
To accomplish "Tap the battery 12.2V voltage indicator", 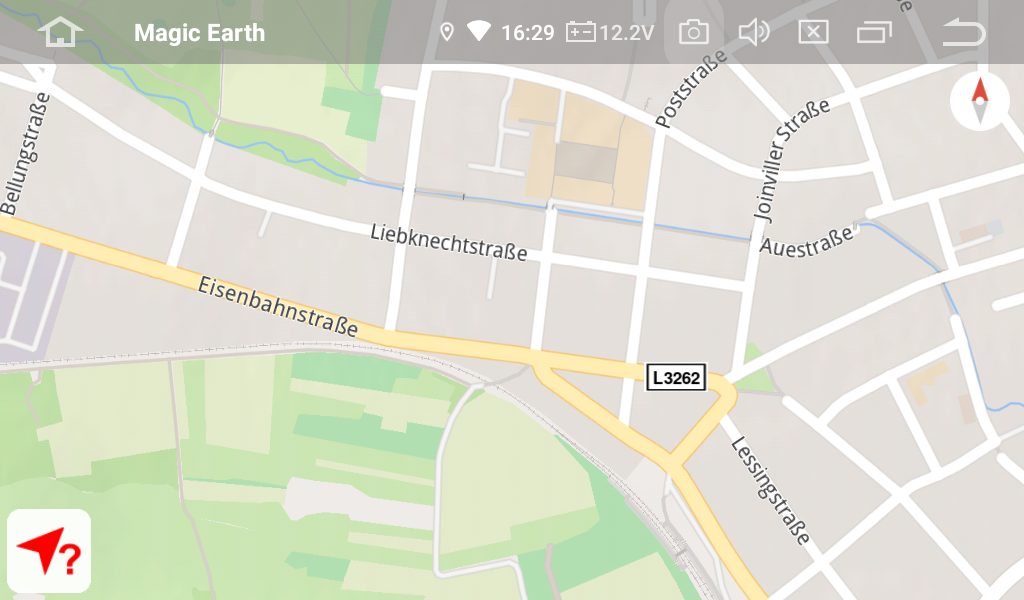I will (x=610, y=32).
